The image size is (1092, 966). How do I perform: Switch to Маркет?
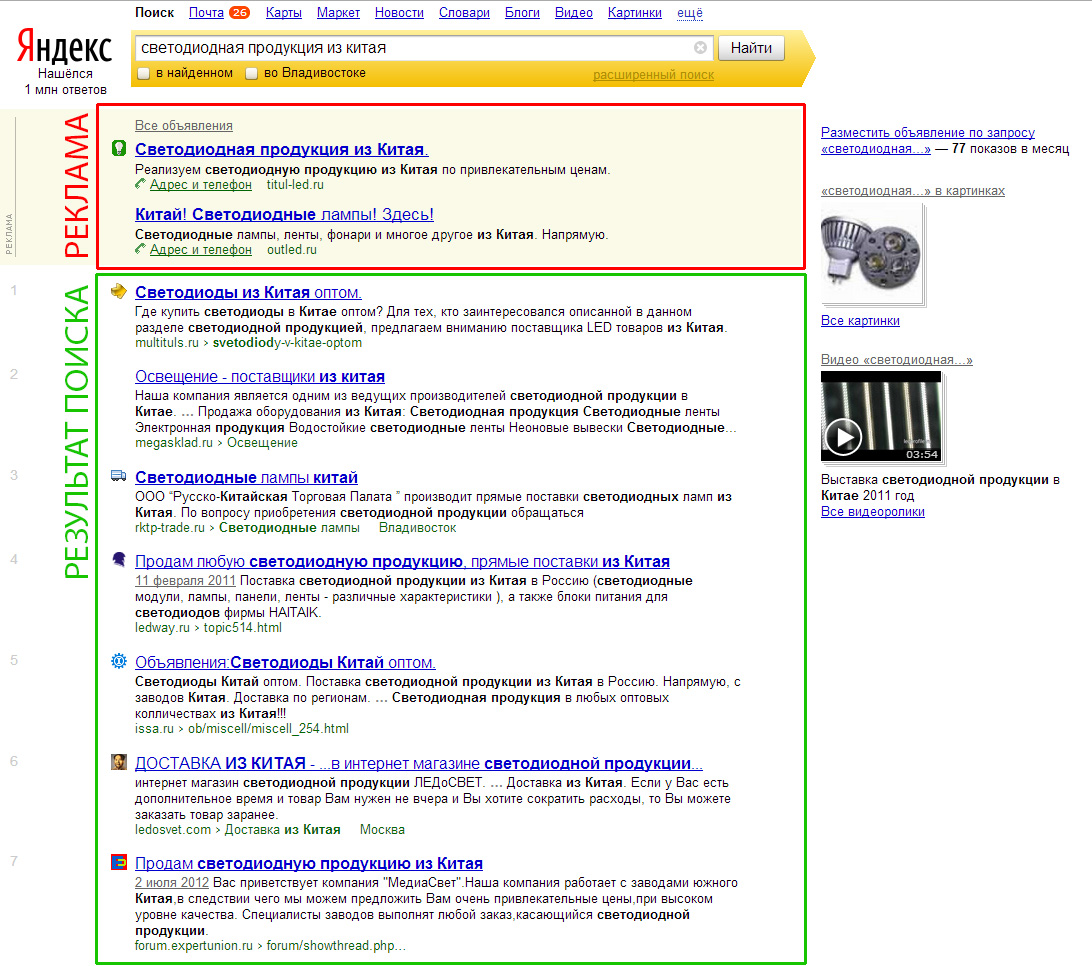tap(338, 13)
